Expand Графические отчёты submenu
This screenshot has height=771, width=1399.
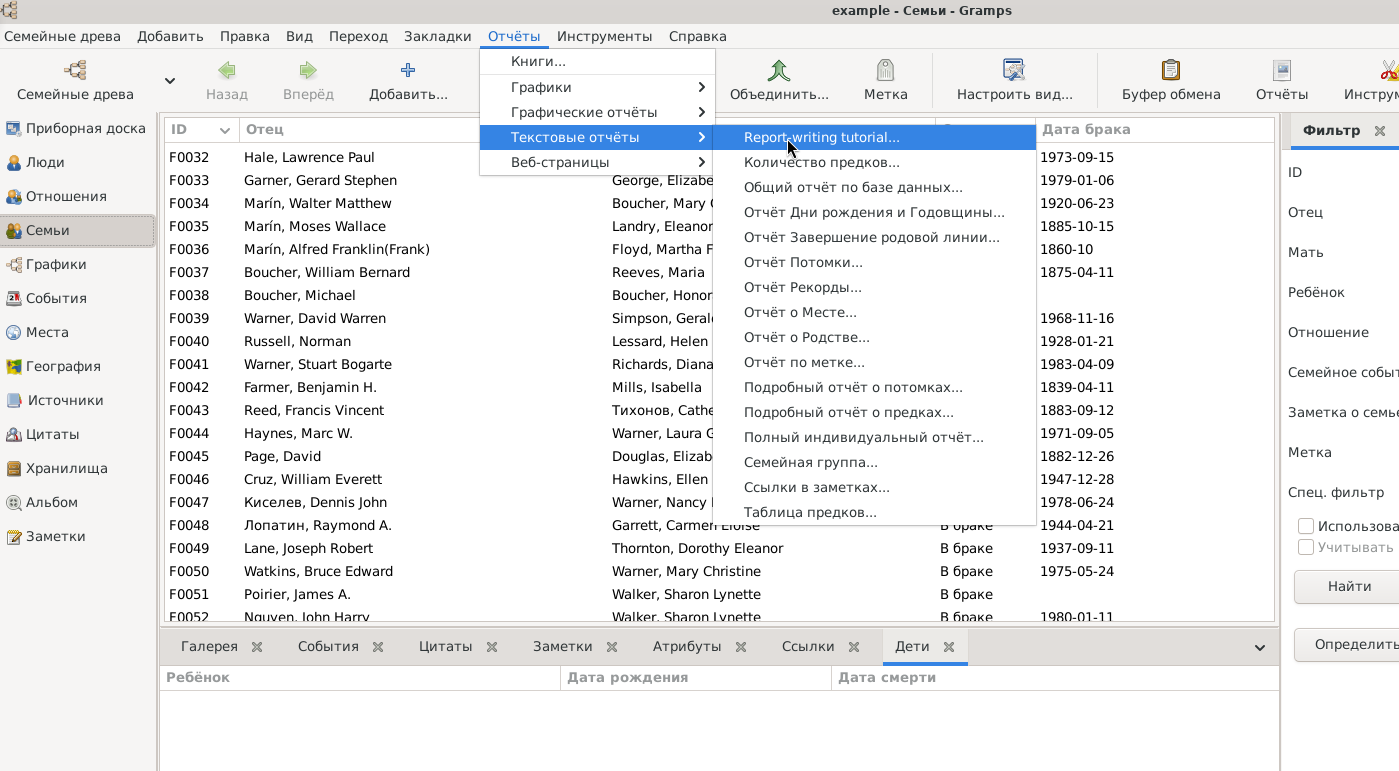597,112
